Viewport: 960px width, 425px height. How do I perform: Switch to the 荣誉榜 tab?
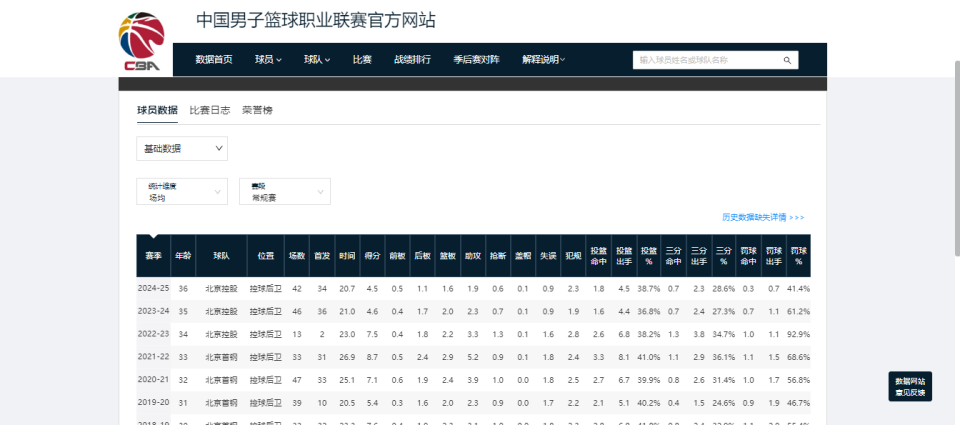(x=257, y=110)
